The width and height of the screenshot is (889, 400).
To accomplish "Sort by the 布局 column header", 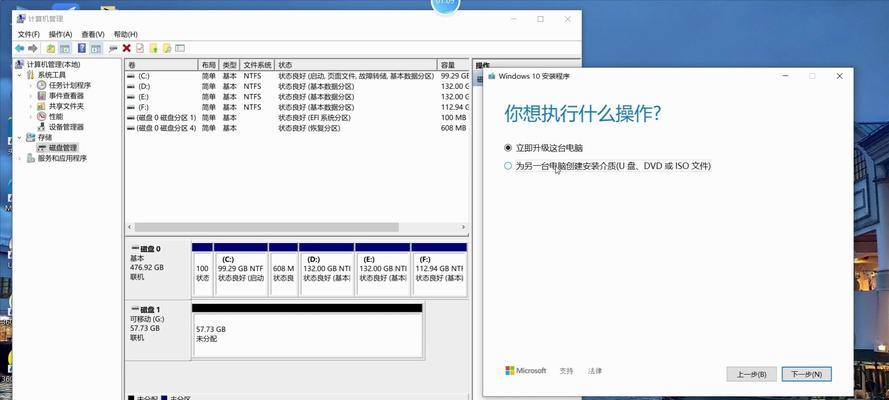I will point(208,65).
